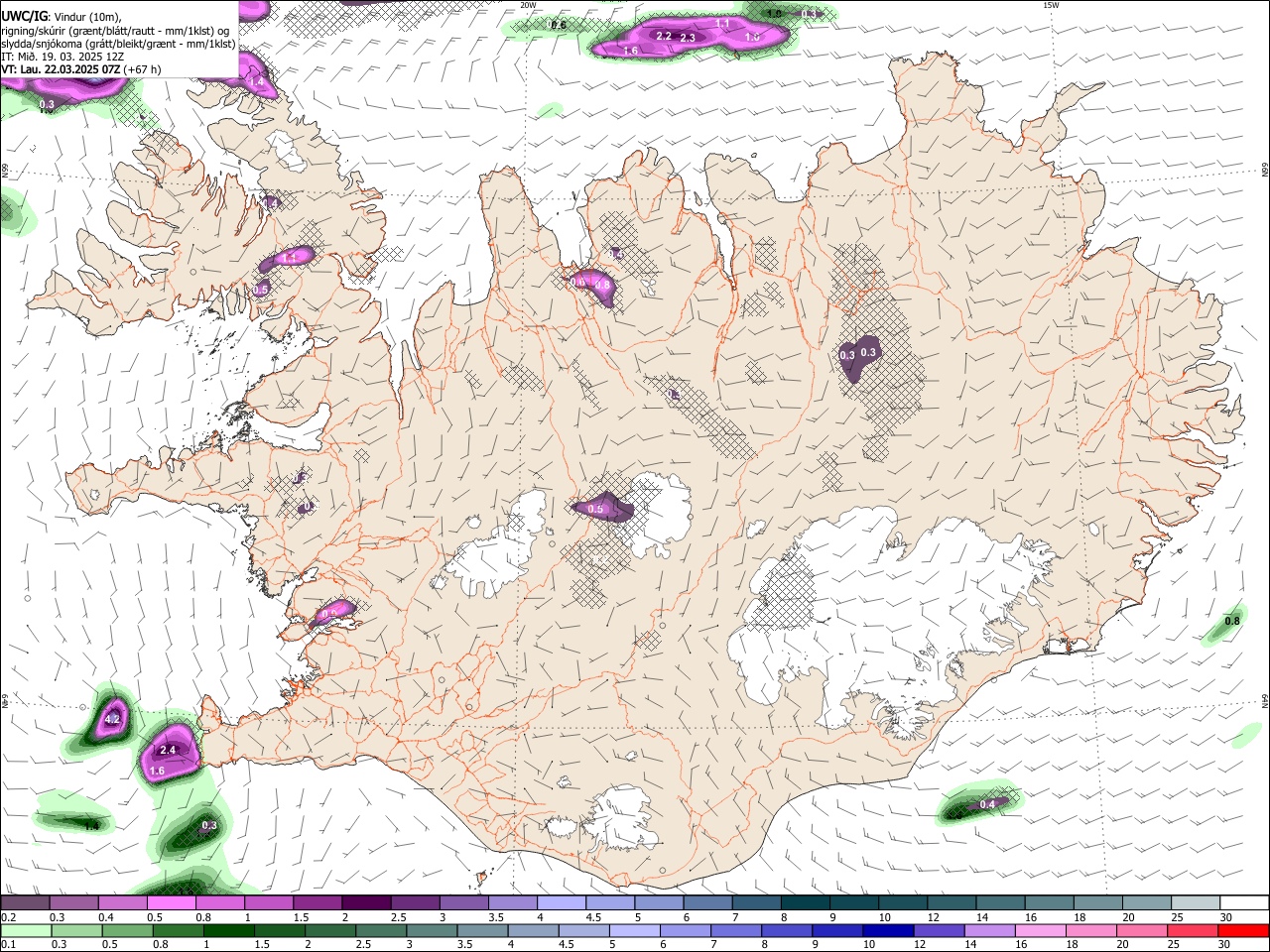Click the valid time 'VT: Lau. 22.03.2025 07Z'
Screen dimensions: 1270x952
pyautogui.click(x=61, y=69)
